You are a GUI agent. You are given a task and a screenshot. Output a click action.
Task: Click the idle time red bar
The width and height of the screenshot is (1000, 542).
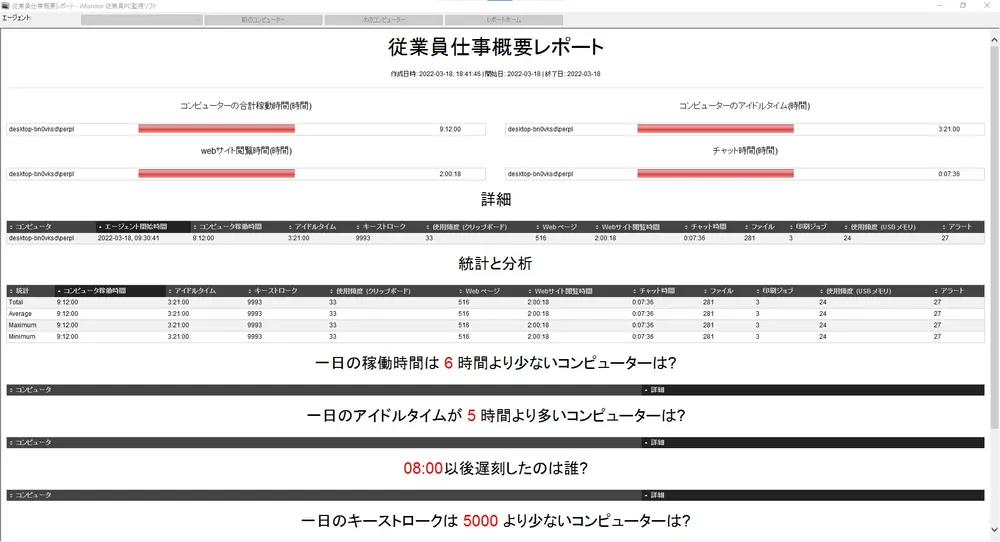715,129
